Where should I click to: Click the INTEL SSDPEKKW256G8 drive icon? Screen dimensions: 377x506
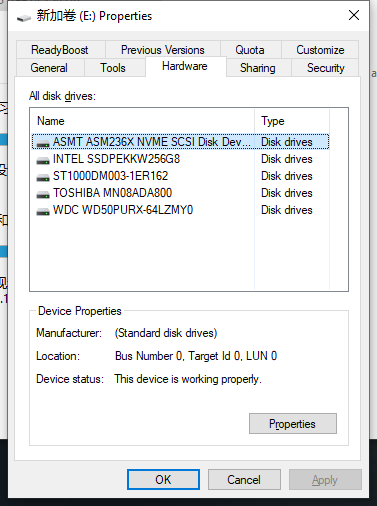(x=43, y=160)
